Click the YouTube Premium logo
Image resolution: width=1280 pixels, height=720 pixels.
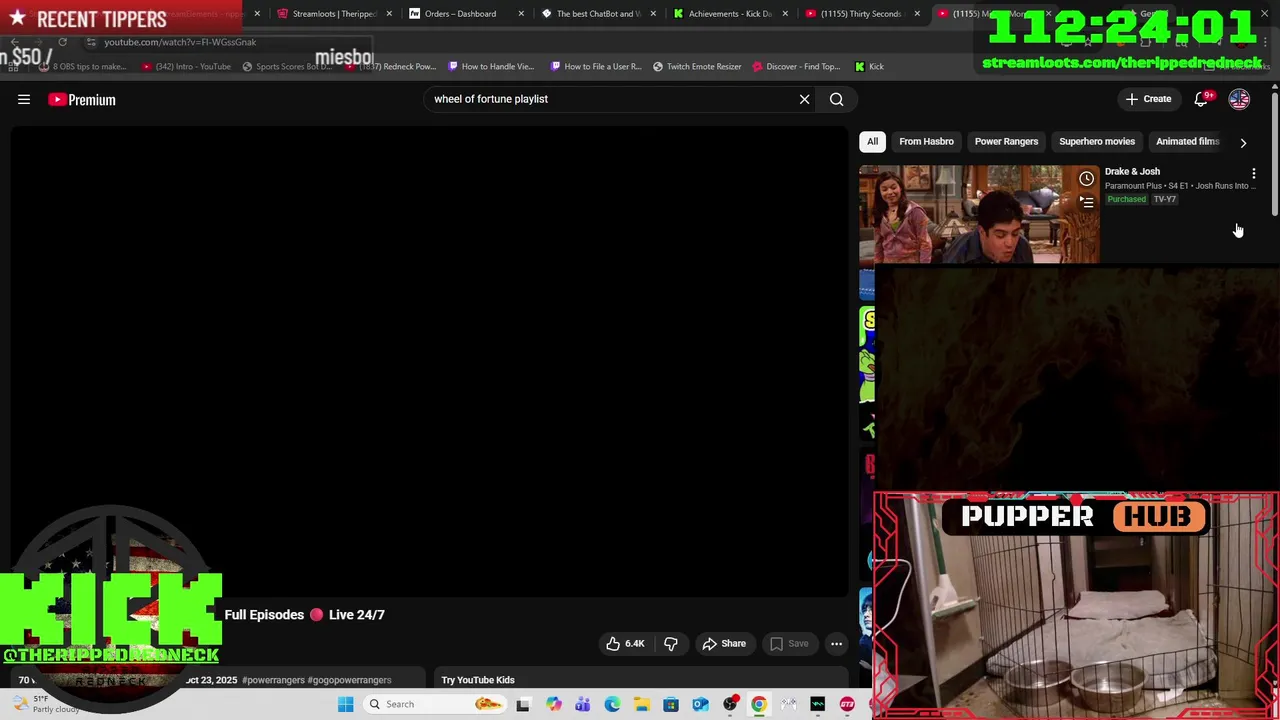[82, 99]
